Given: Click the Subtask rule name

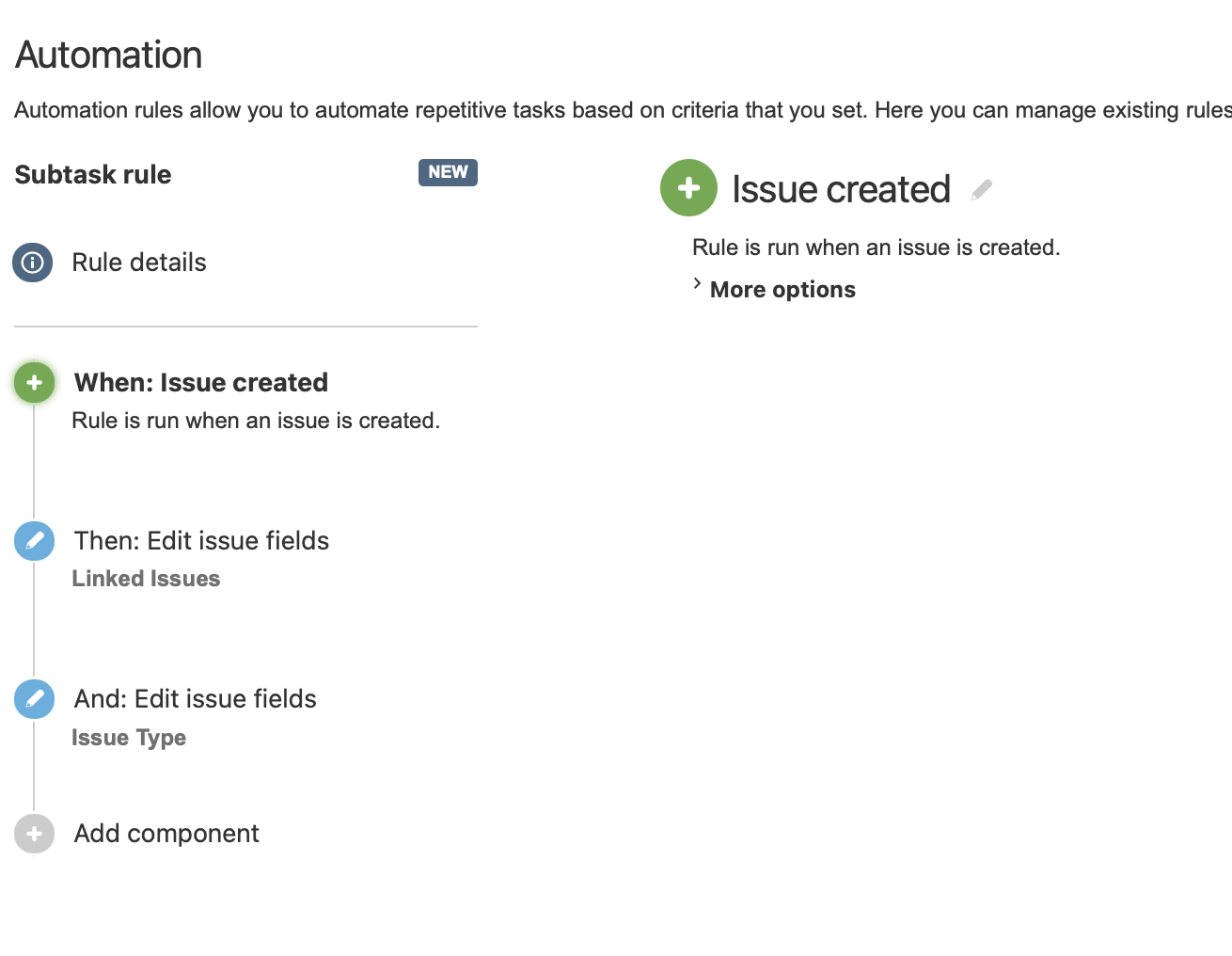Looking at the screenshot, I should tap(92, 174).
